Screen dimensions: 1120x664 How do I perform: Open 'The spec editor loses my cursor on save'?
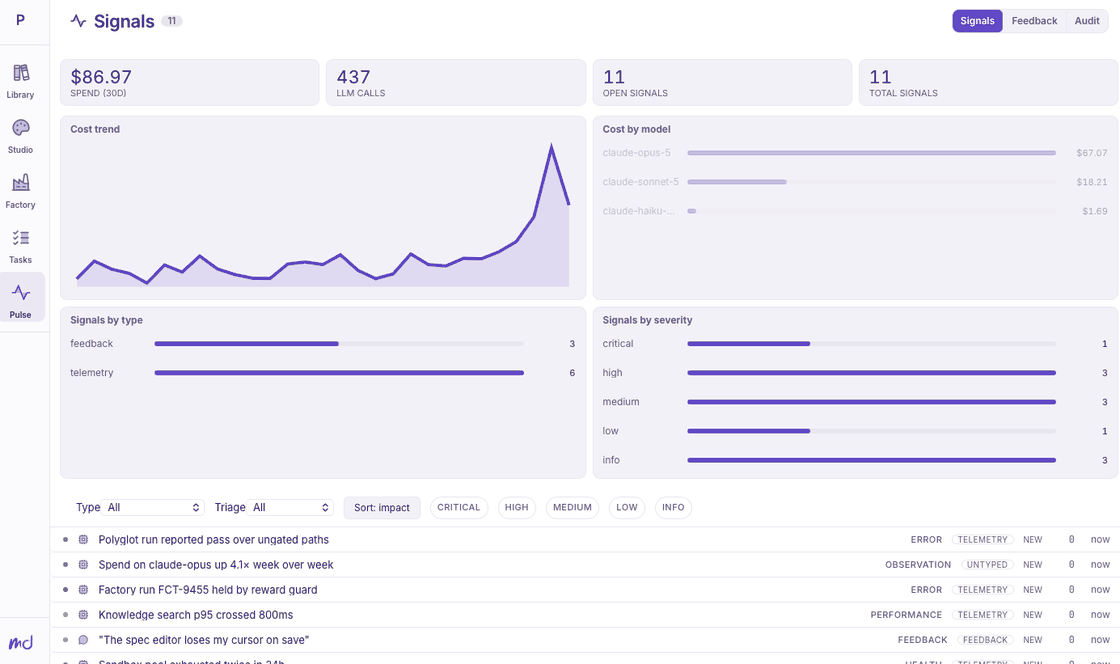click(x=204, y=640)
